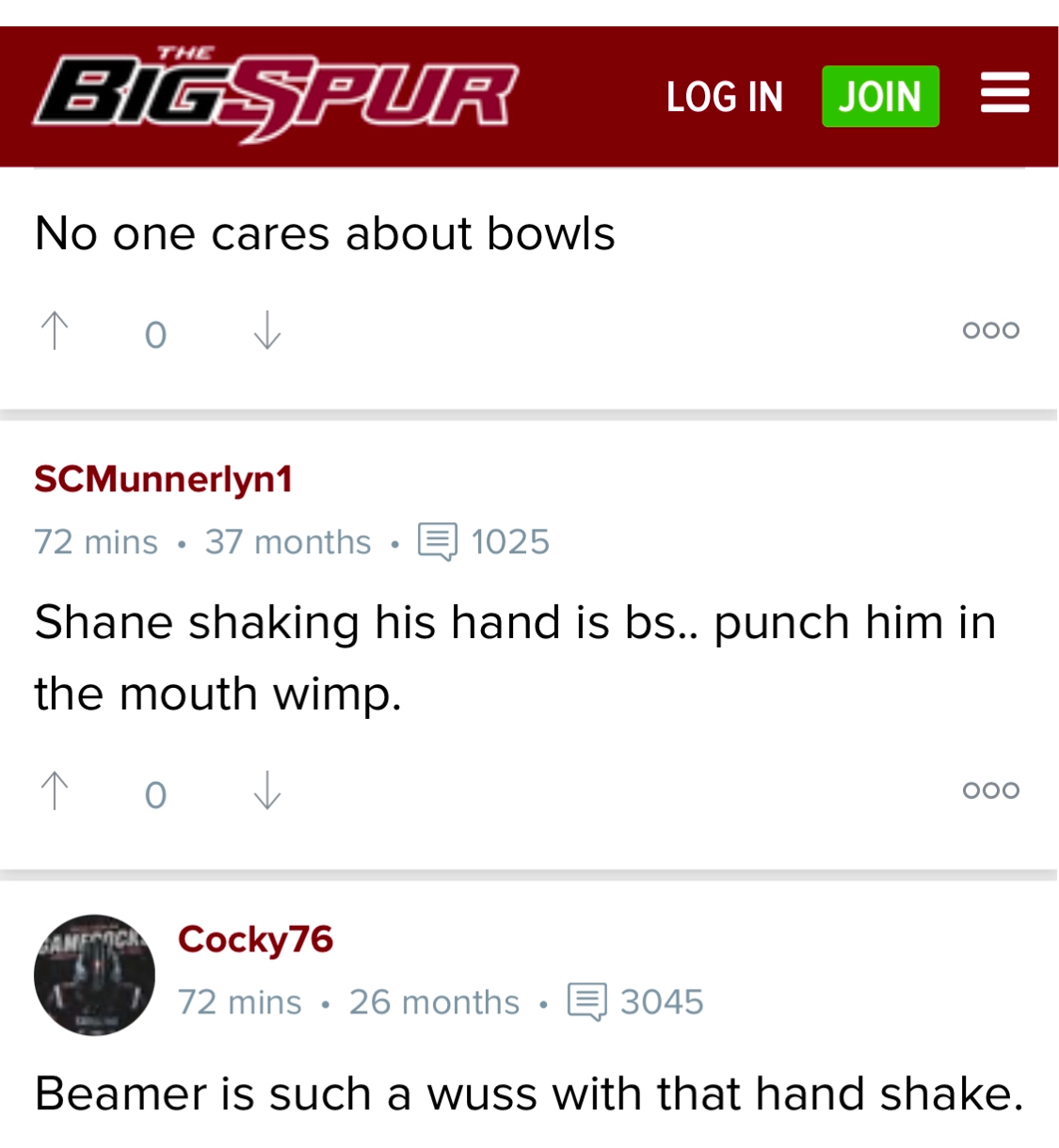Open more options for bowls comment
The width and height of the screenshot is (1059, 1148).
coord(990,330)
